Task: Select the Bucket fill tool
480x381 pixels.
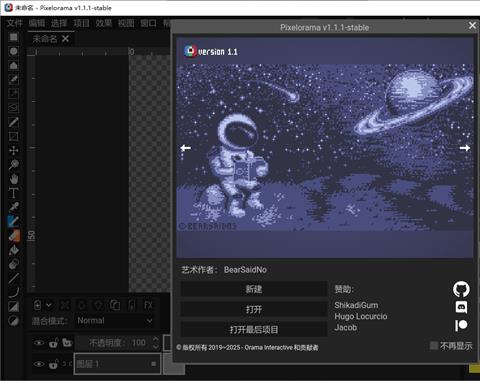Action: [x=13, y=250]
